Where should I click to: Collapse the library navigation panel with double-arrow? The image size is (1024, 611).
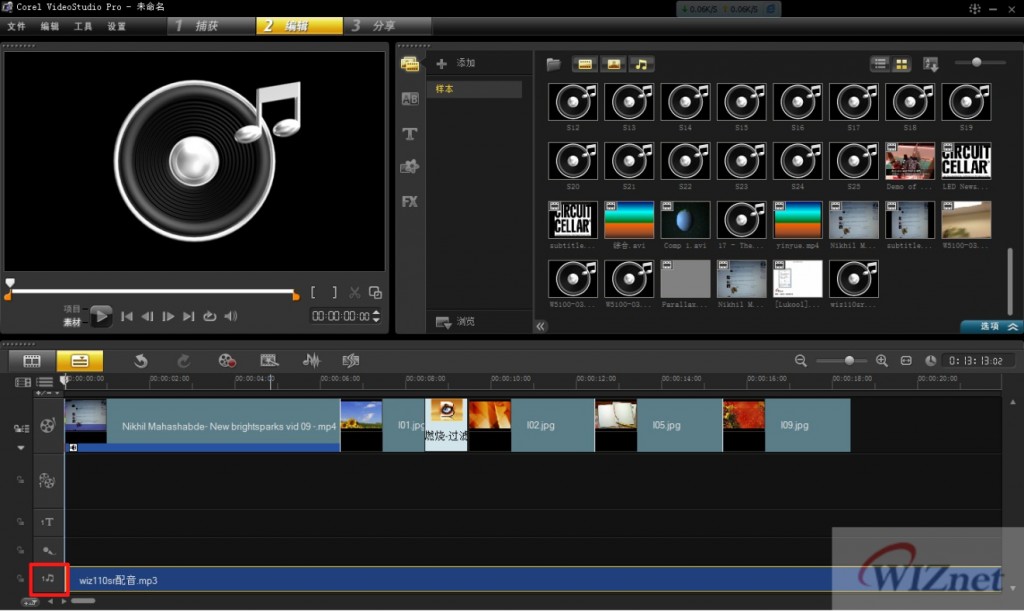click(541, 326)
